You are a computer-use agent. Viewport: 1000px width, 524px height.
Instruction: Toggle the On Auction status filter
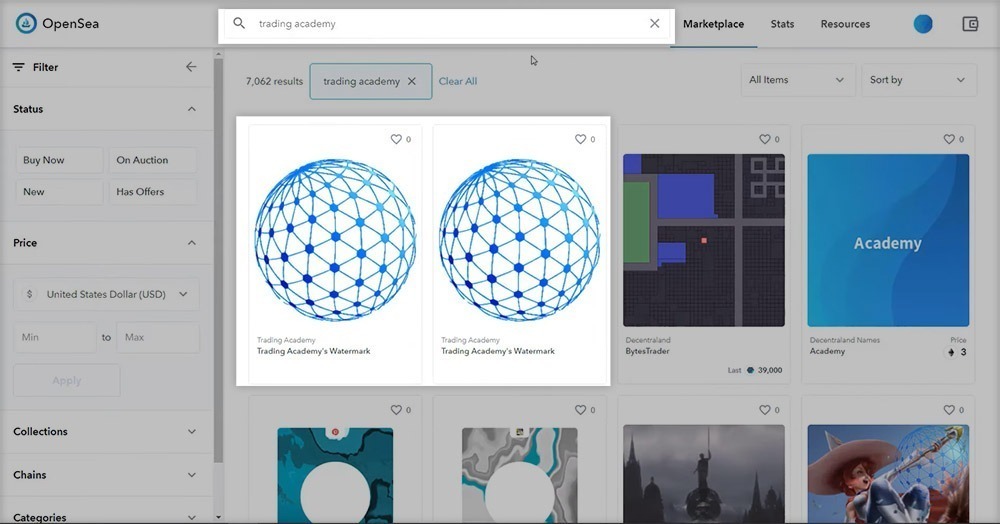pyautogui.click(x=150, y=160)
